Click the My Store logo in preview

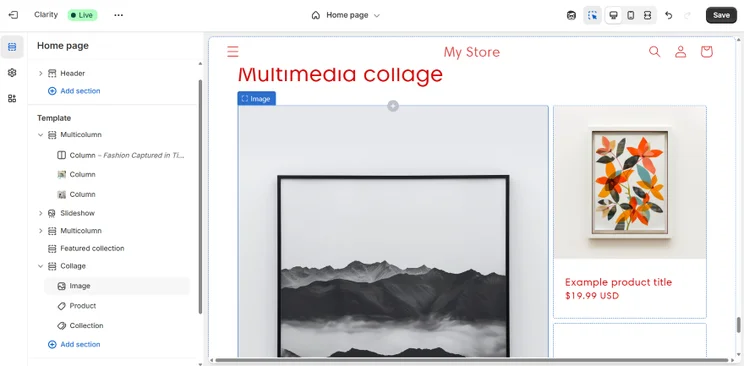point(472,52)
